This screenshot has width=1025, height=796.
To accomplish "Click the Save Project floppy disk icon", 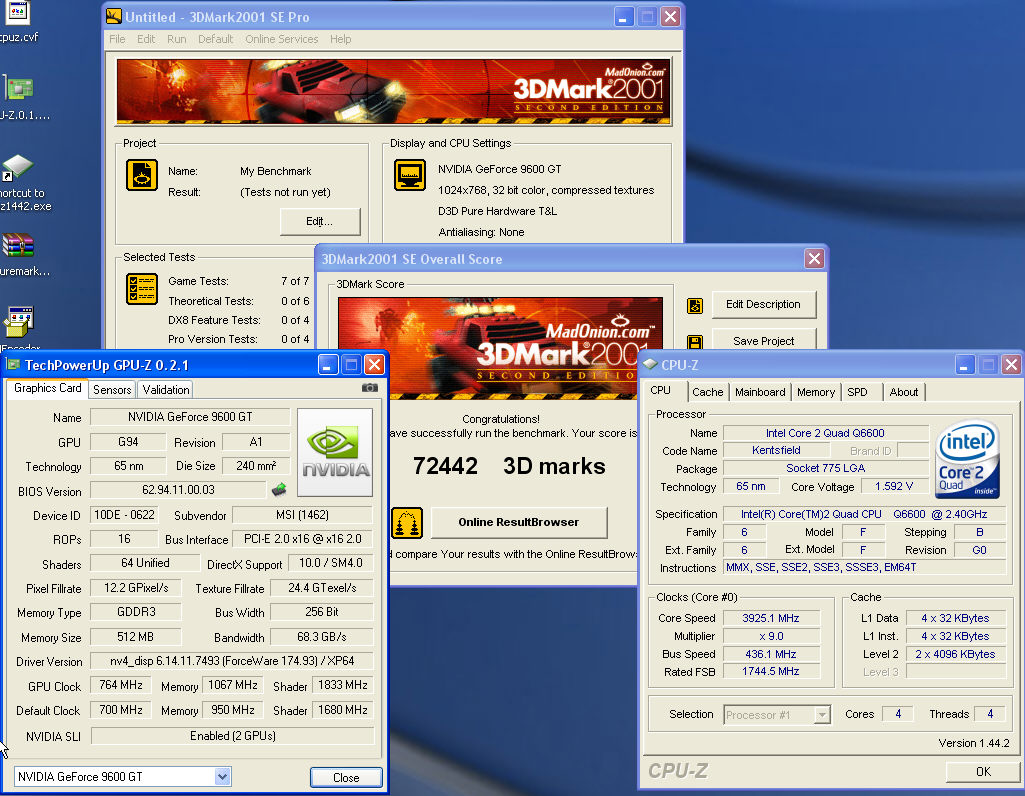I will [x=695, y=342].
